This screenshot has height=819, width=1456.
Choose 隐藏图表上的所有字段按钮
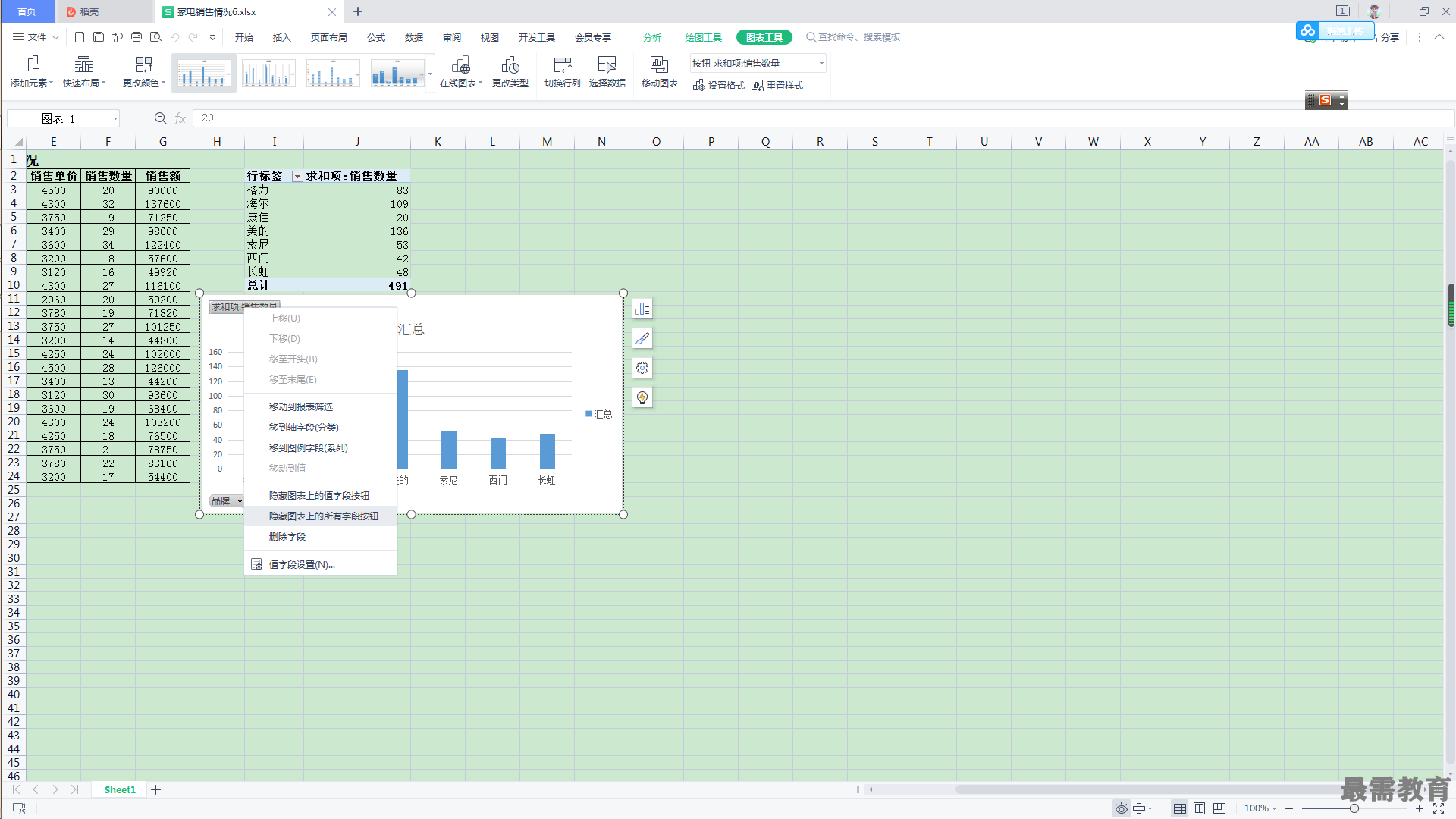pos(320,516)
